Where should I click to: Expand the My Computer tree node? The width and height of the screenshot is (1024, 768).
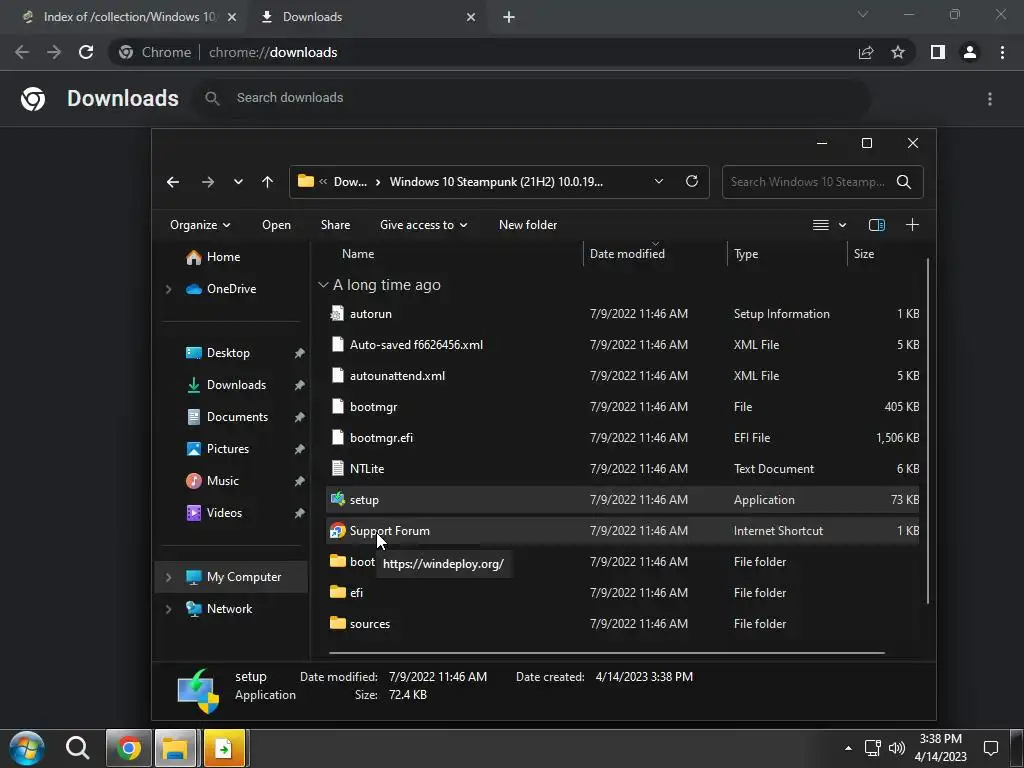(x=168, y=577)
